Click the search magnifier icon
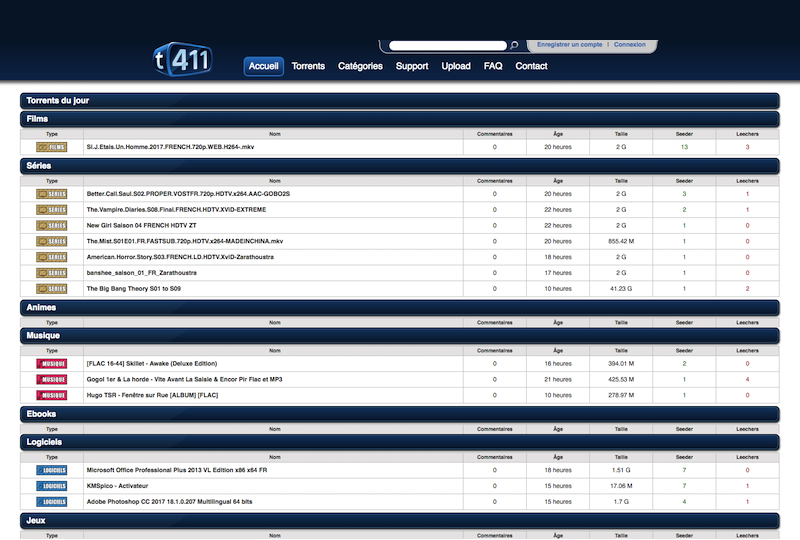Viewport: 800px width, 540px height. tap(514, 45)
